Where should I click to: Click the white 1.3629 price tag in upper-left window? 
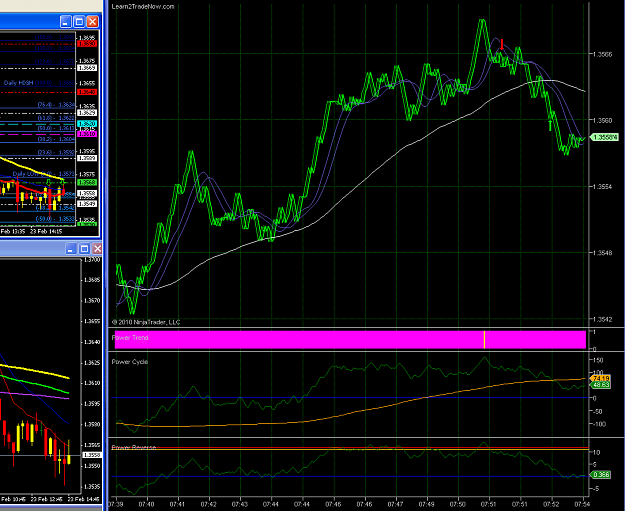click(87, 113)
